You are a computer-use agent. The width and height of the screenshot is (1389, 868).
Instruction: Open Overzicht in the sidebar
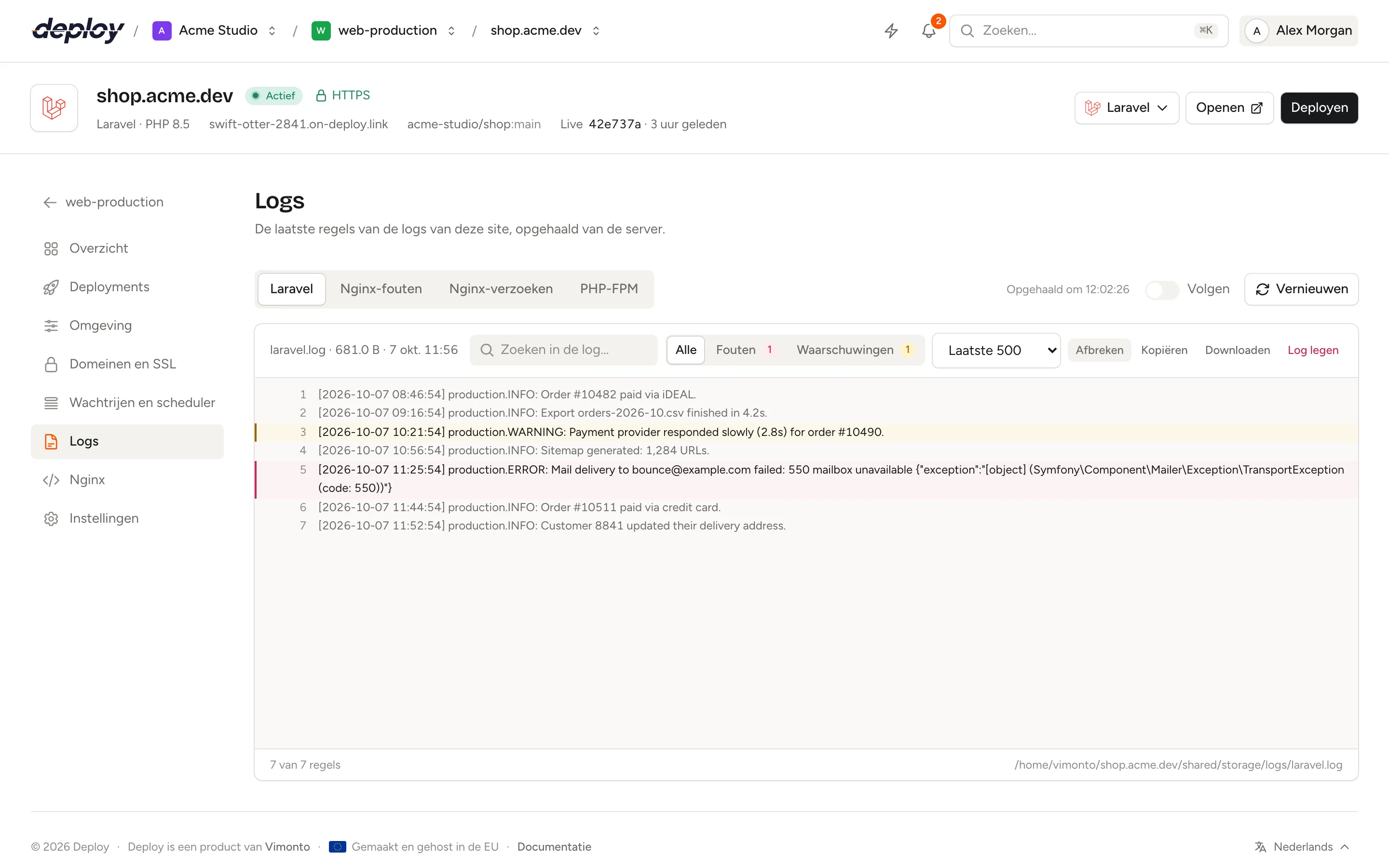pyautogui.click(x=127, y=248)
